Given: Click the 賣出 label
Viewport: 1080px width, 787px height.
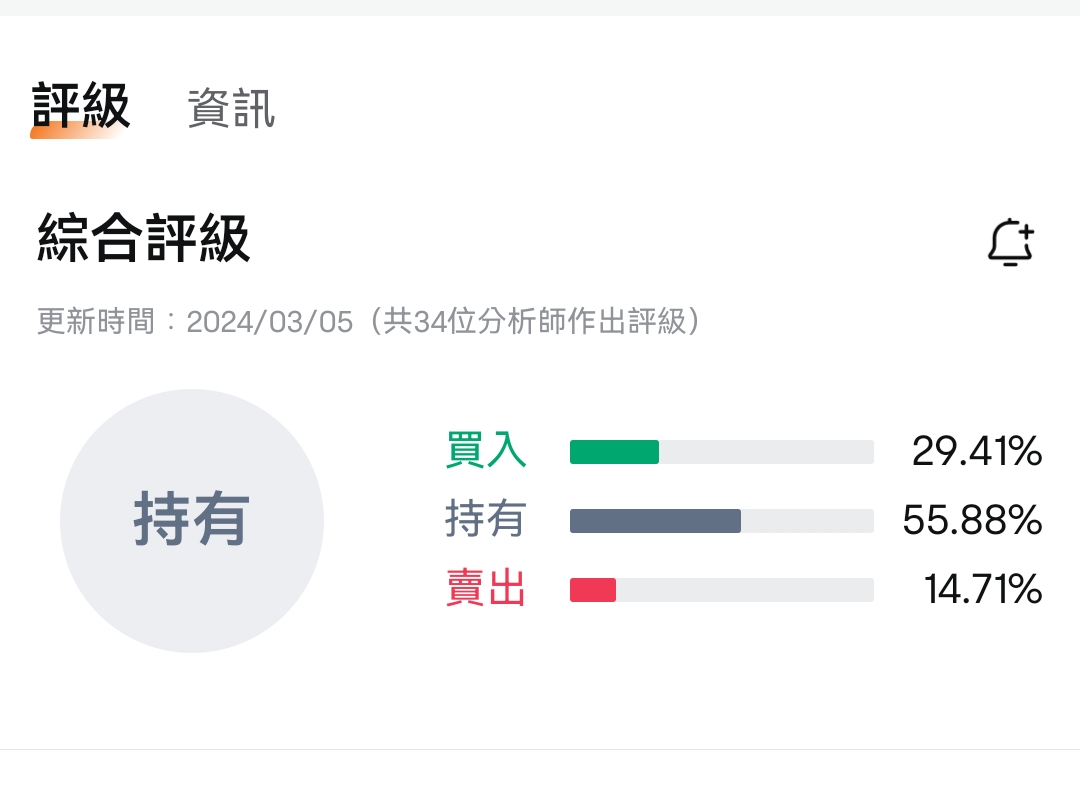Looking at the screenshot, I should (486, 589).
